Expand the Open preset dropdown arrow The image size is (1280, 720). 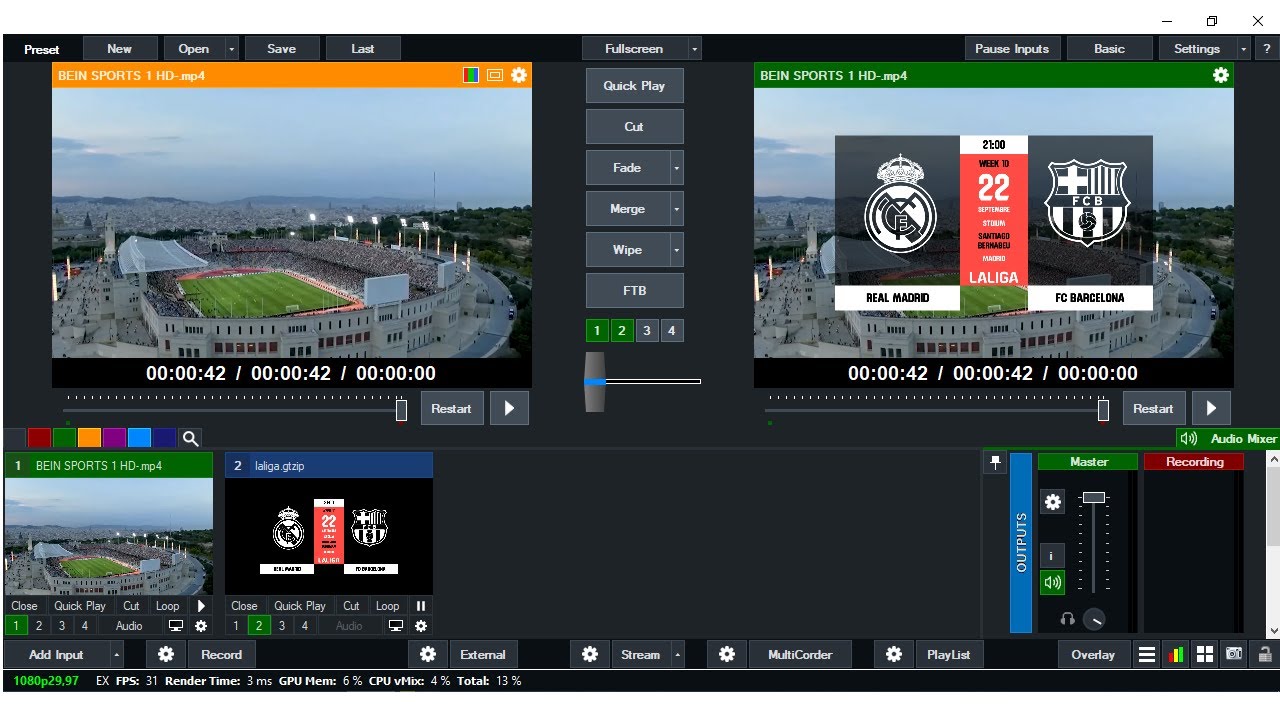(232, 48)
